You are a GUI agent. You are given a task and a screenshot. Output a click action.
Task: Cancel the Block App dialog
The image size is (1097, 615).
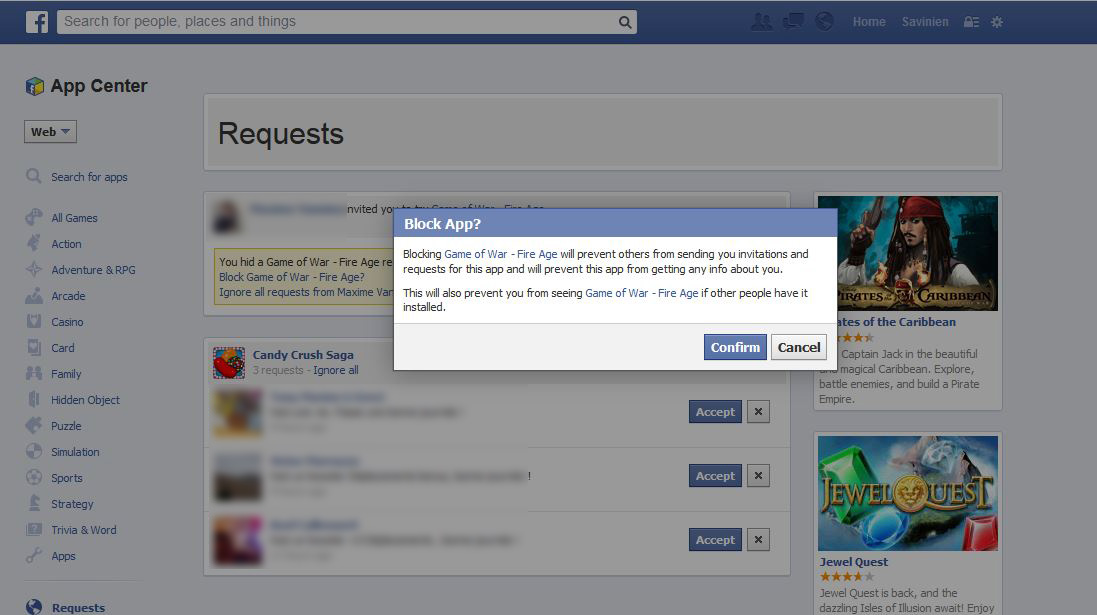click(799, 347)
